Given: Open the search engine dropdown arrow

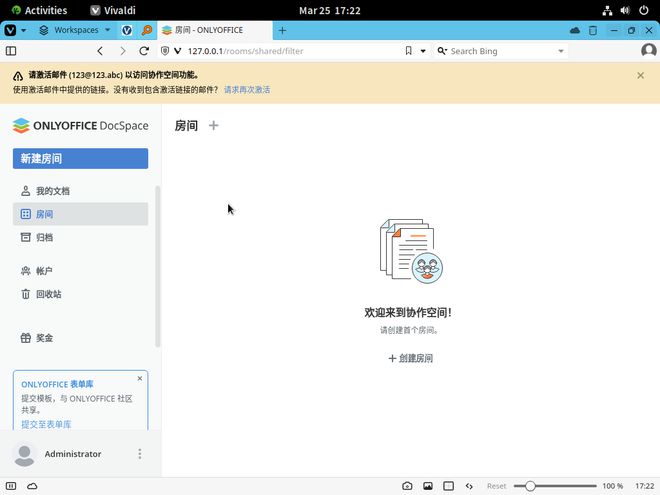Looking at the screenshot, I should click(560, 51).
